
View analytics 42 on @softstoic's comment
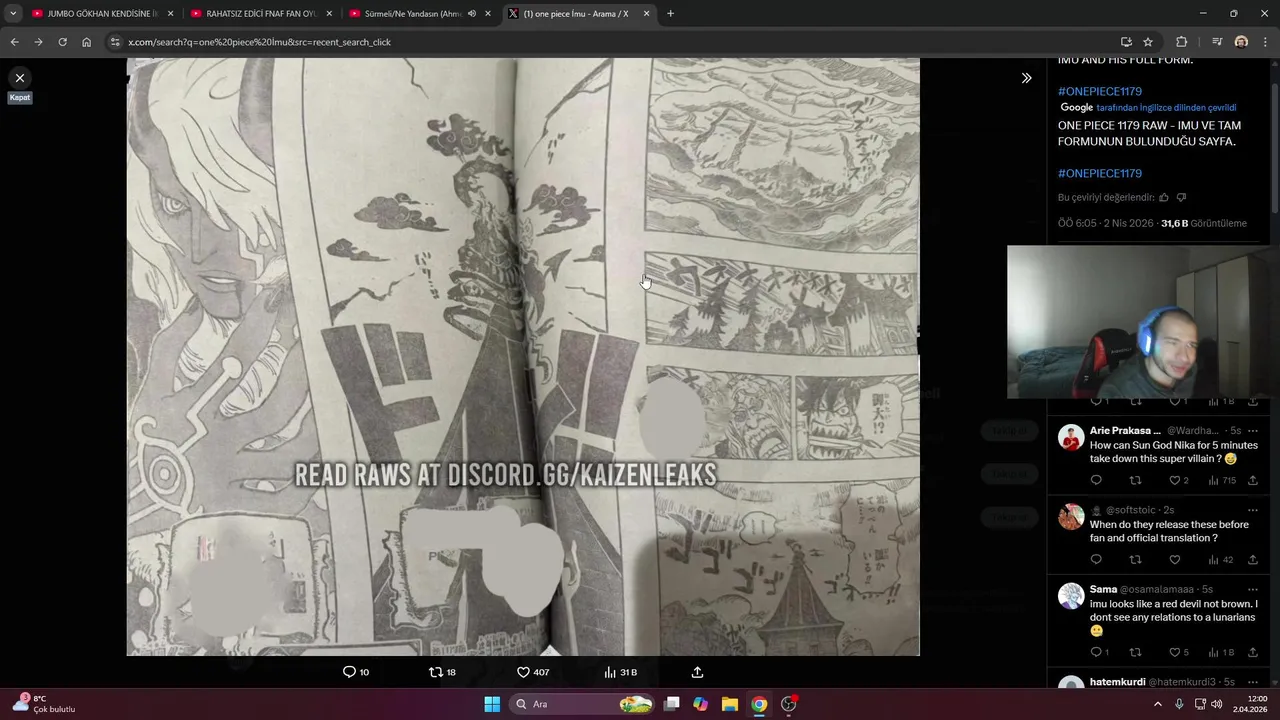[1221, 560]
